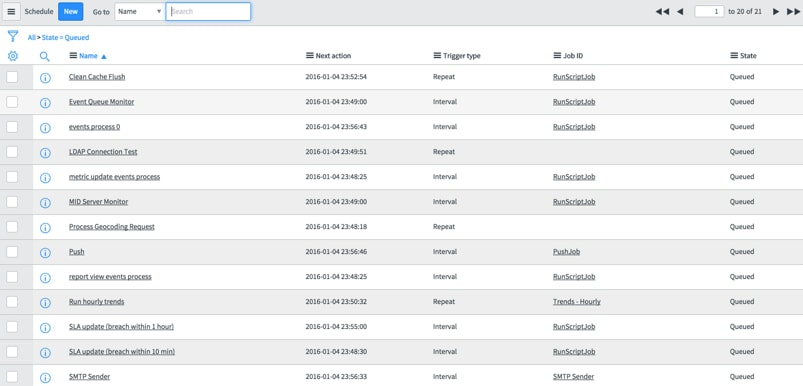Open Next action column menu icon
The image size is (803, 386).
[309, 55]
